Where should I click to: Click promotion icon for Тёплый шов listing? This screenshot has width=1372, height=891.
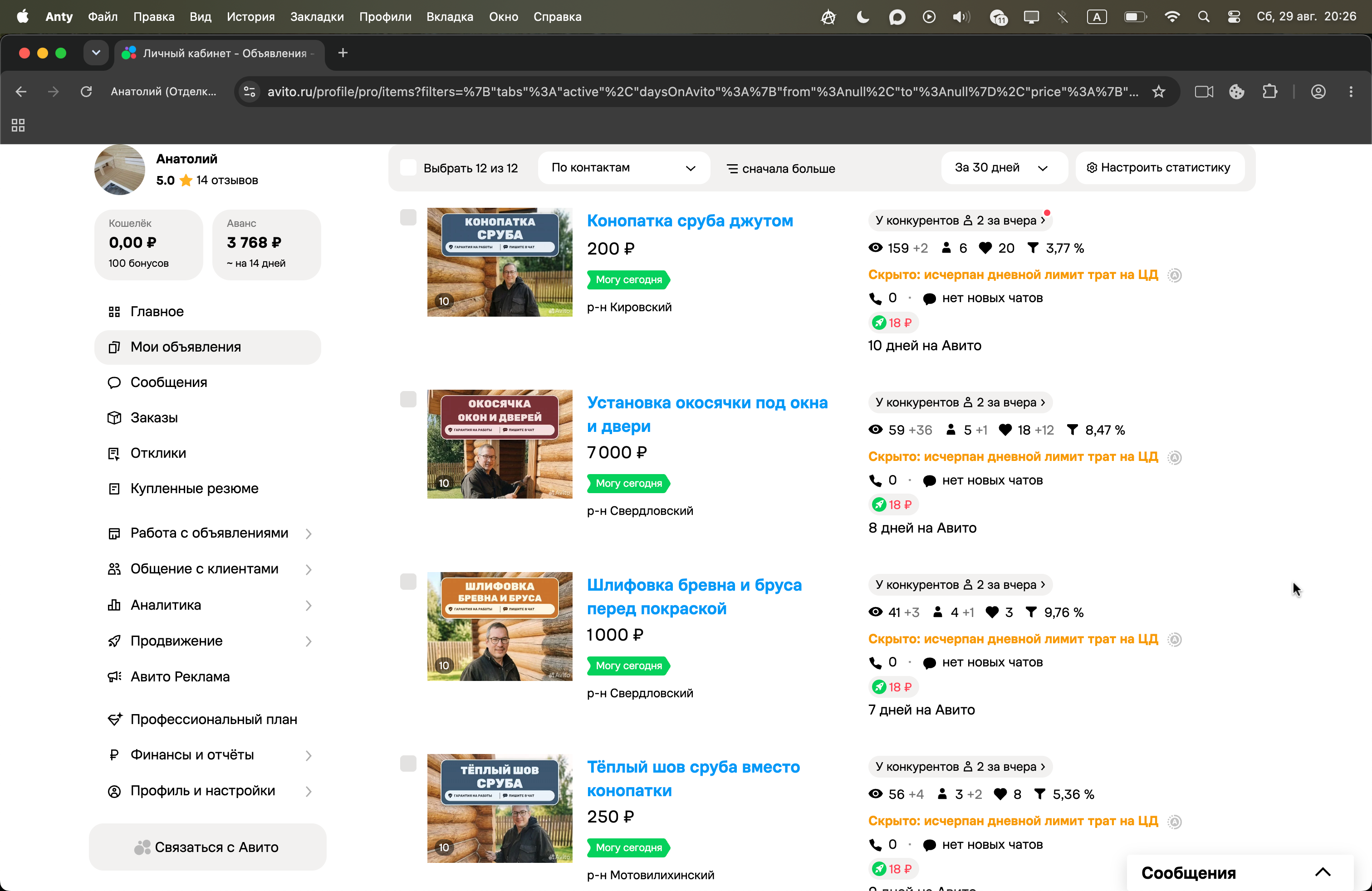[1174, 822]
